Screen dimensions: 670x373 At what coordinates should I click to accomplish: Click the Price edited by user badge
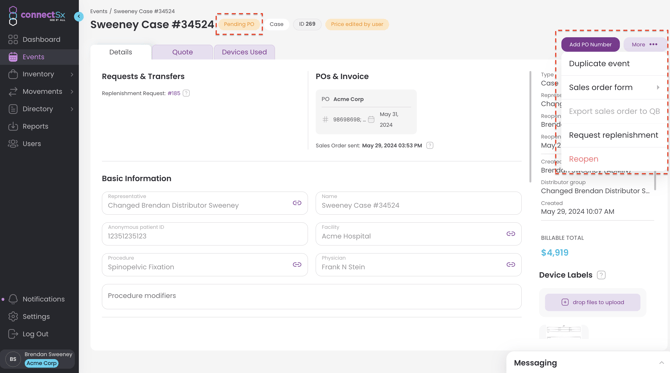pyautogui.click(x=357, y=24)
